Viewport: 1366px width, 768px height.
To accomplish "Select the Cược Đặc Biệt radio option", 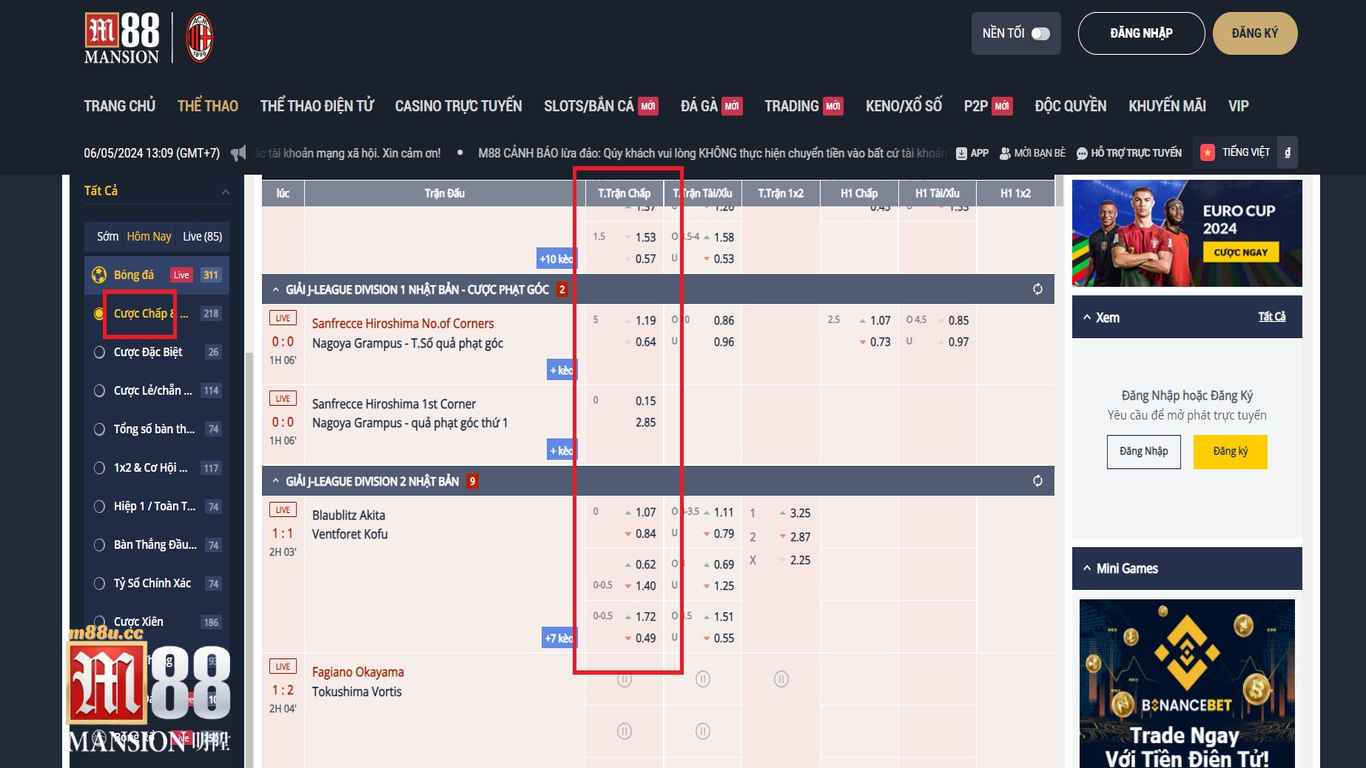I will point(99,352).
